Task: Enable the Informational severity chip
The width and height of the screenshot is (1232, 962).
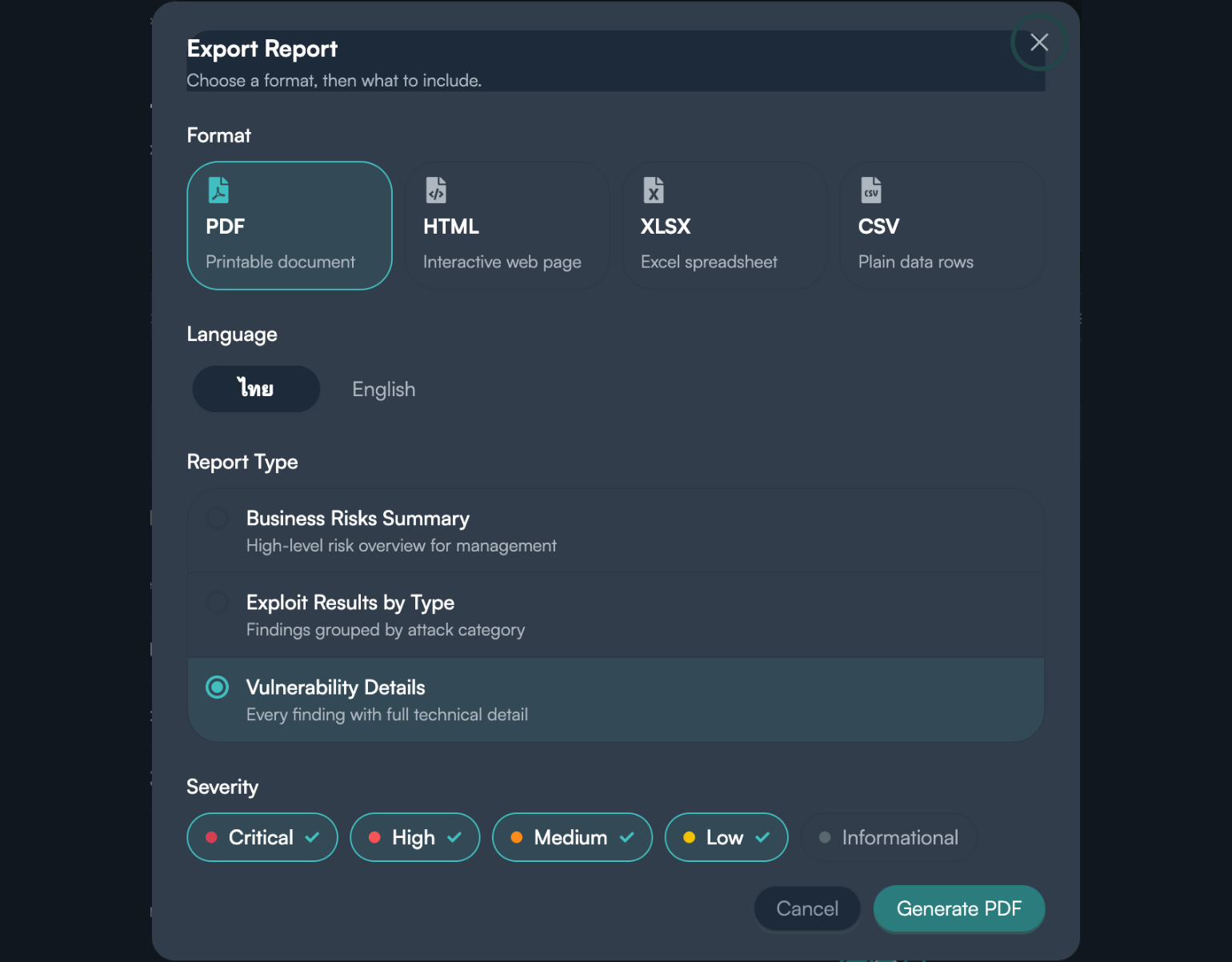Action: pos(889,837)
